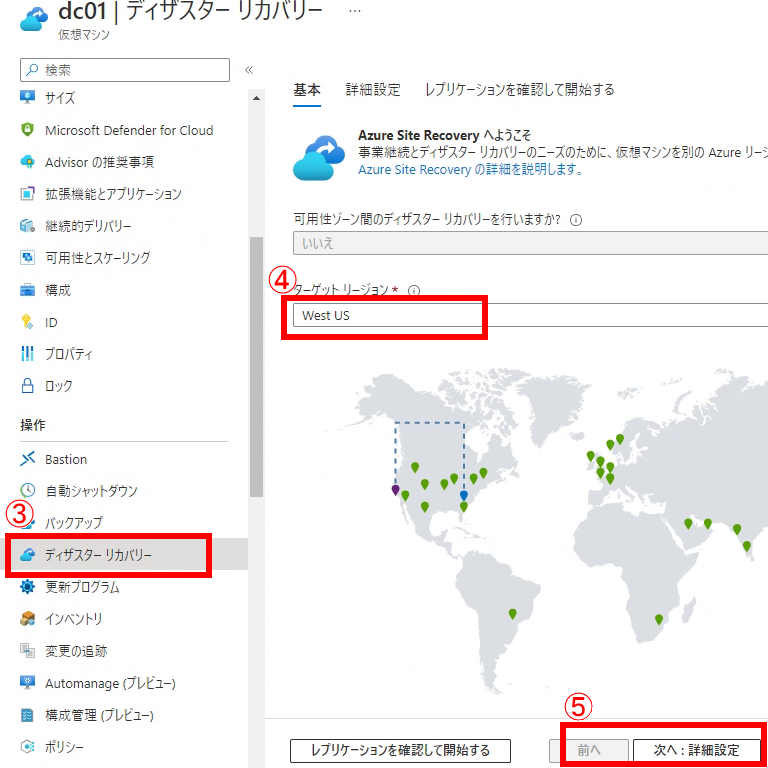
Task: Switch to the 詳細設定 tab
Action: click(373, 90)
